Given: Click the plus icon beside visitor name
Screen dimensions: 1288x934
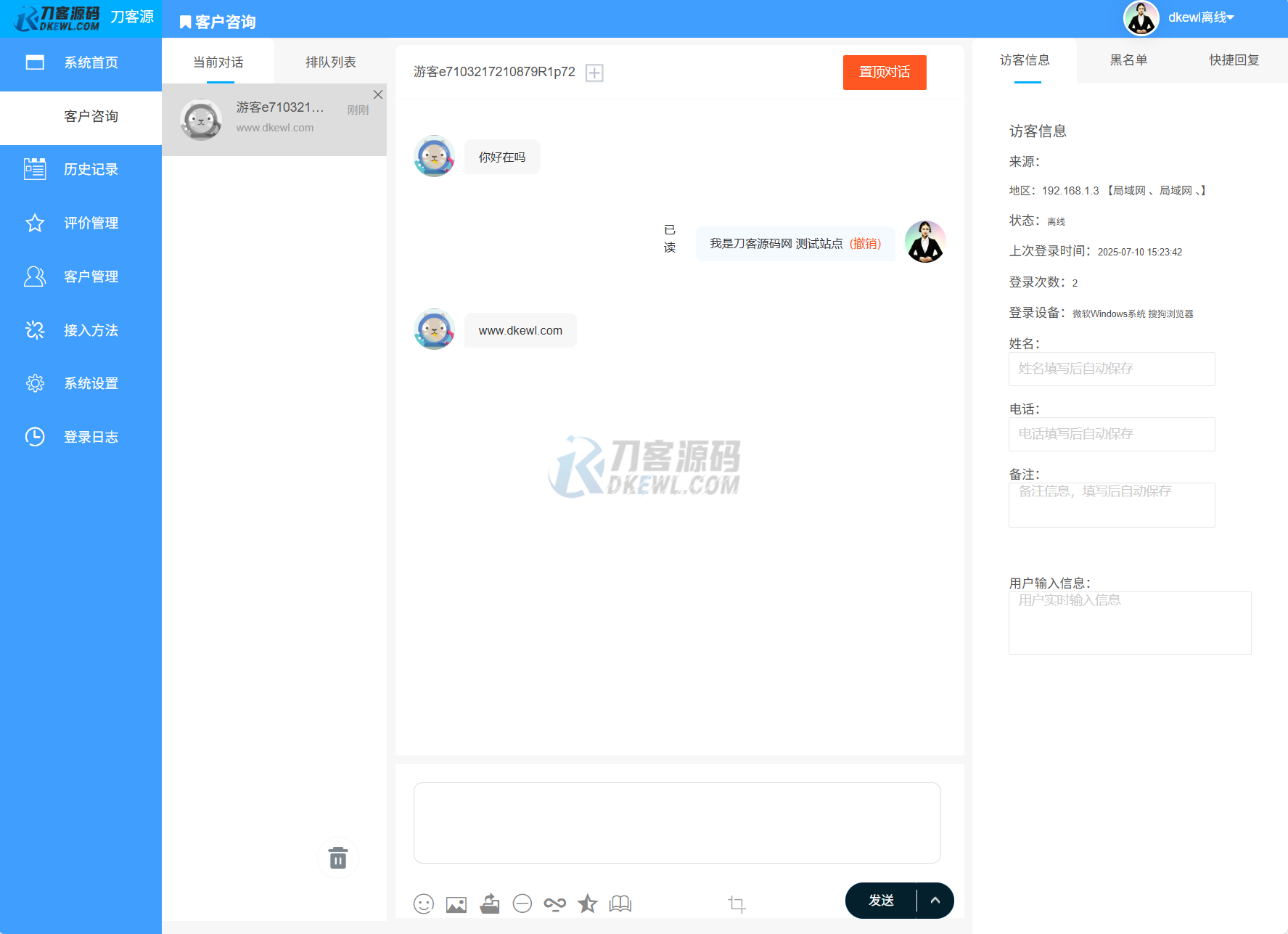Looking at the screenshot, I should (x=594, y=73).
